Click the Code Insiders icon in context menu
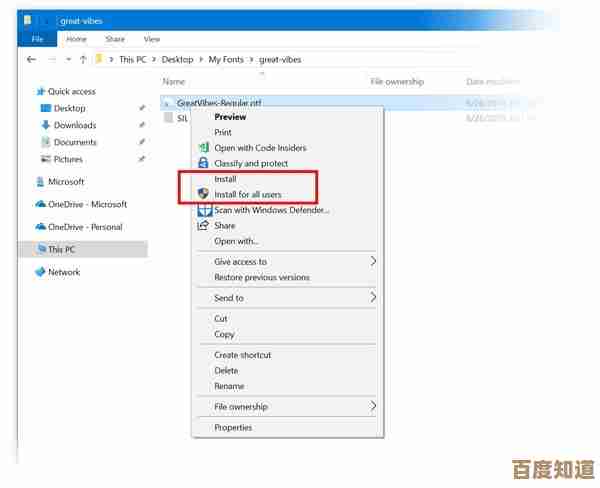This screenshot has width=600, height=488. (x=204, y=148)
